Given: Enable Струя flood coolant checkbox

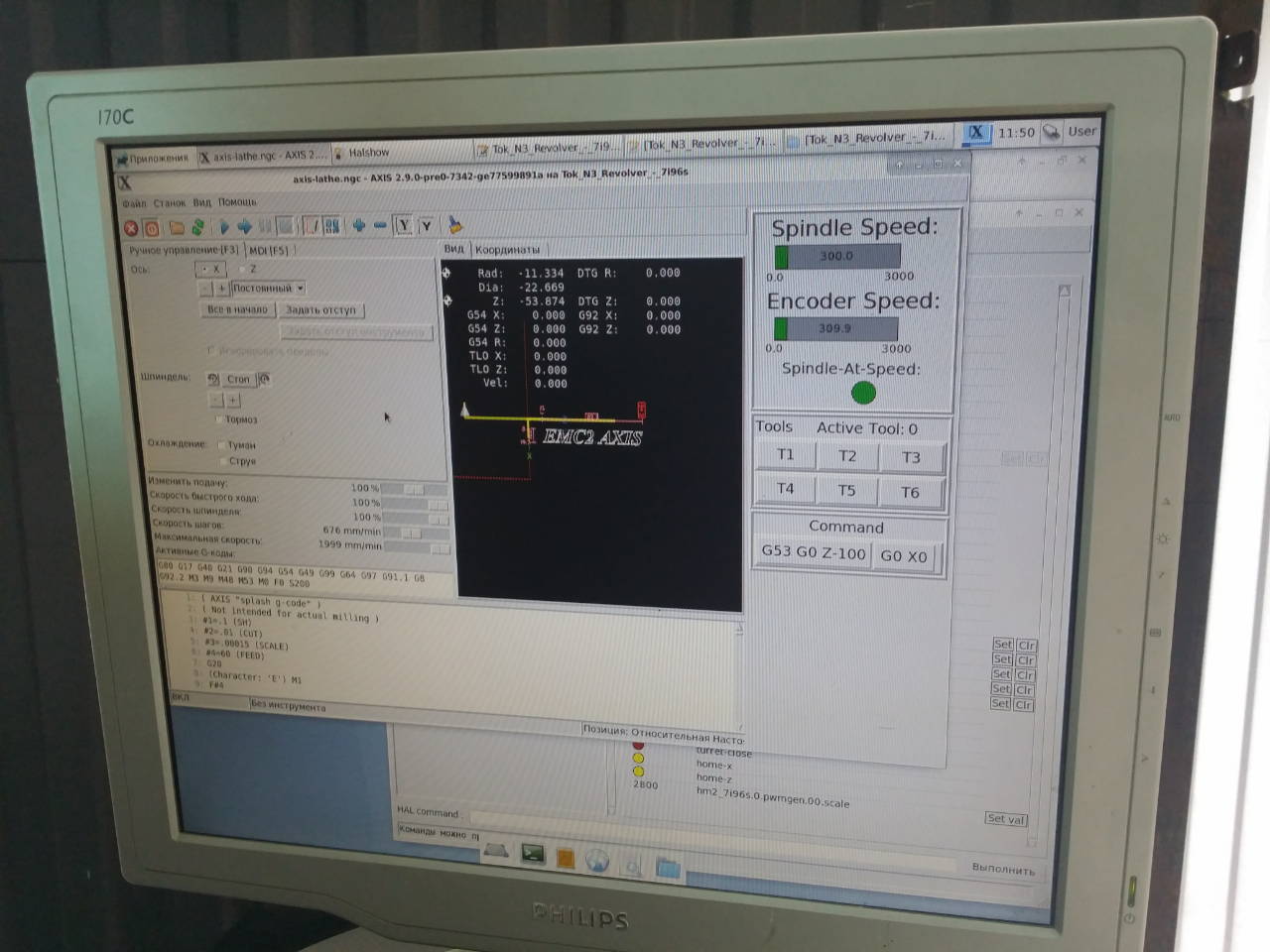Looking at the screenshot, I should point(237,461).
